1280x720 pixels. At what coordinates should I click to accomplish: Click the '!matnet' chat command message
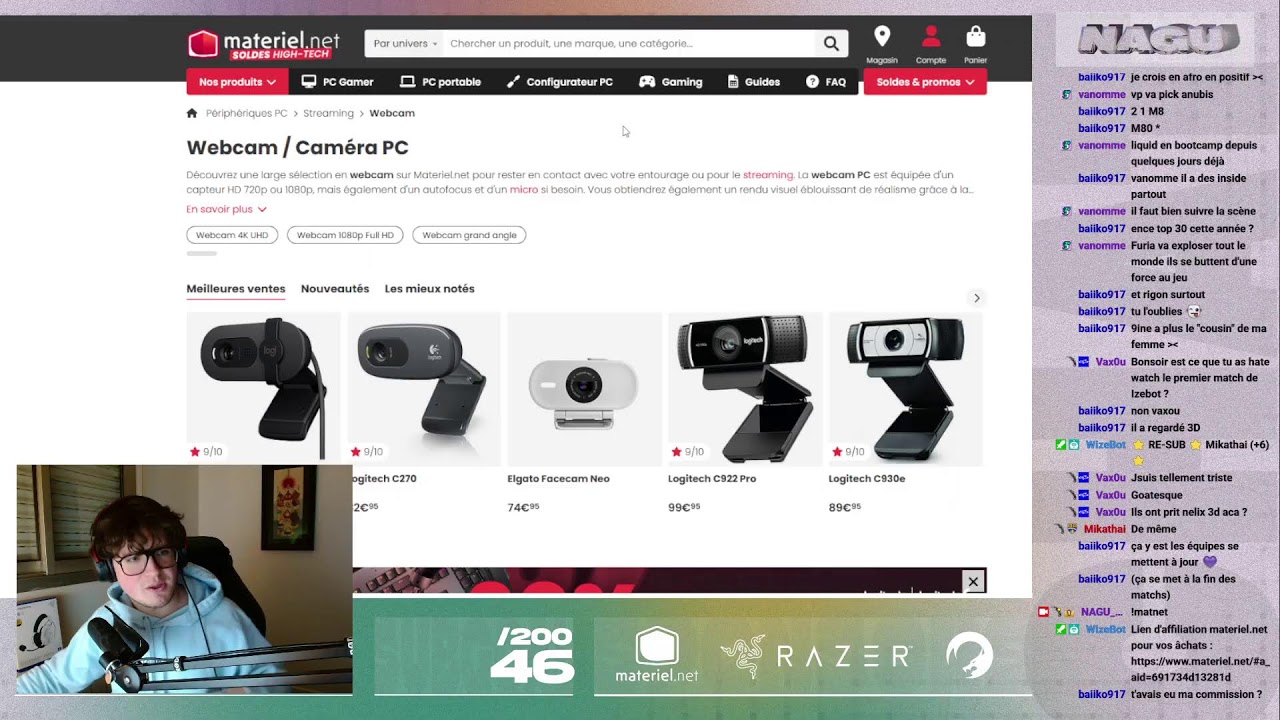pyautogui.click(x=1149, y=612)
